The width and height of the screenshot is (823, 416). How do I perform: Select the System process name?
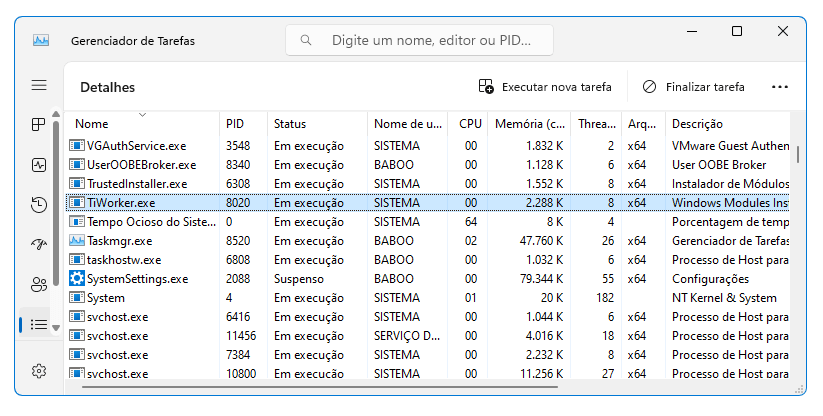click(x=105, y=297)
